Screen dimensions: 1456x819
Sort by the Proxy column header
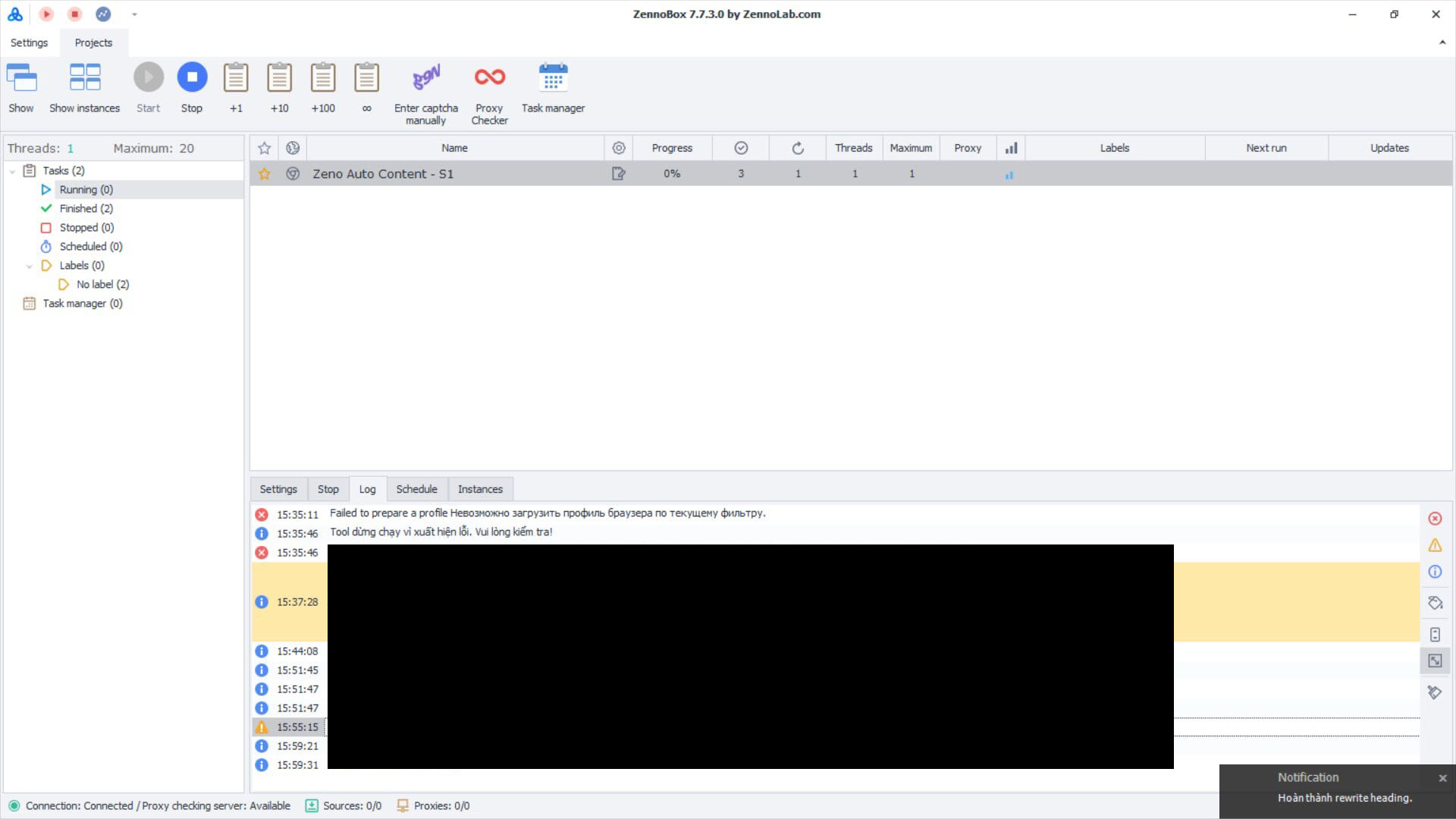(x=968, y=148)
